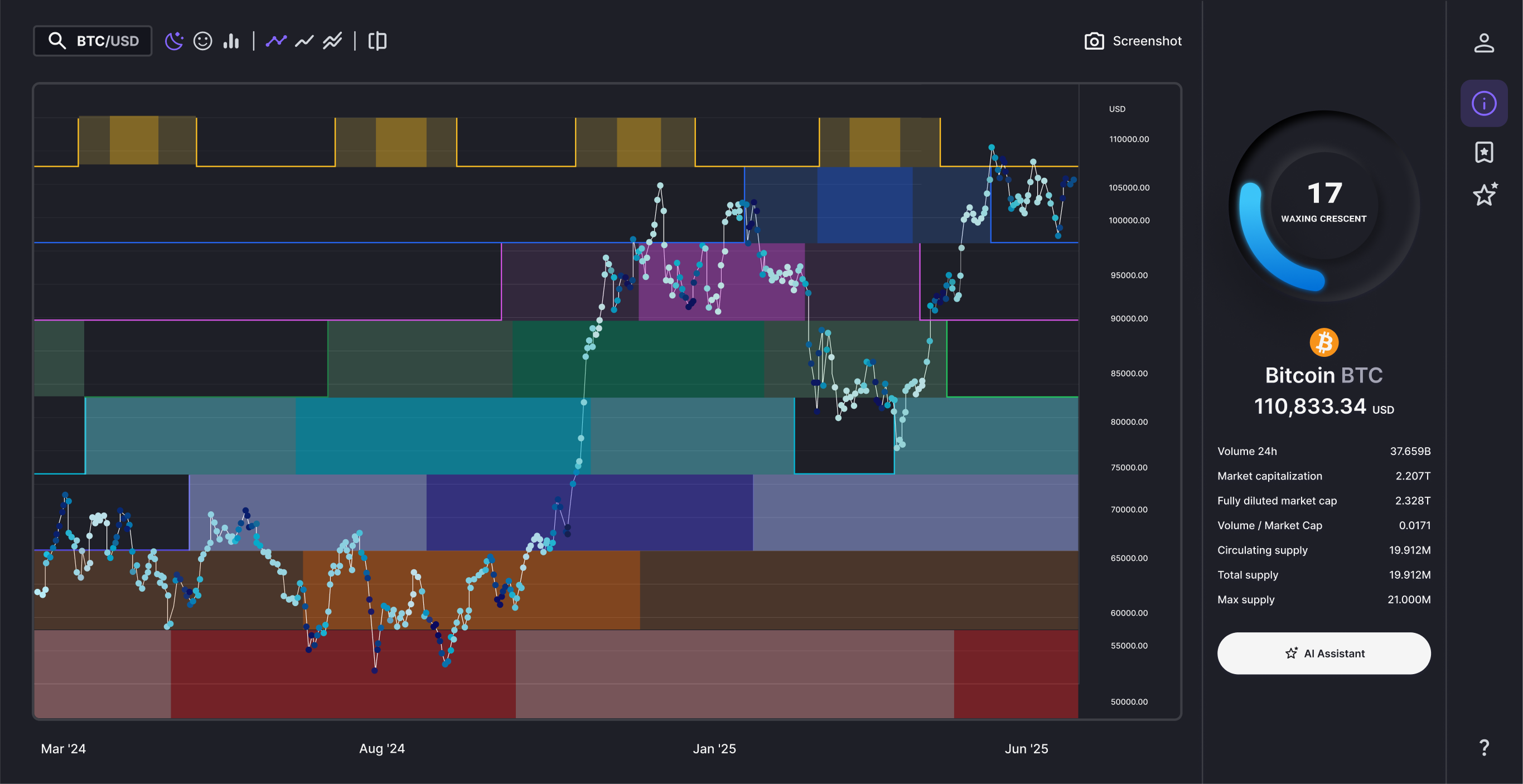Click the Bitcoin logo icon
1523x784 pixels.
pos(1324,342)
